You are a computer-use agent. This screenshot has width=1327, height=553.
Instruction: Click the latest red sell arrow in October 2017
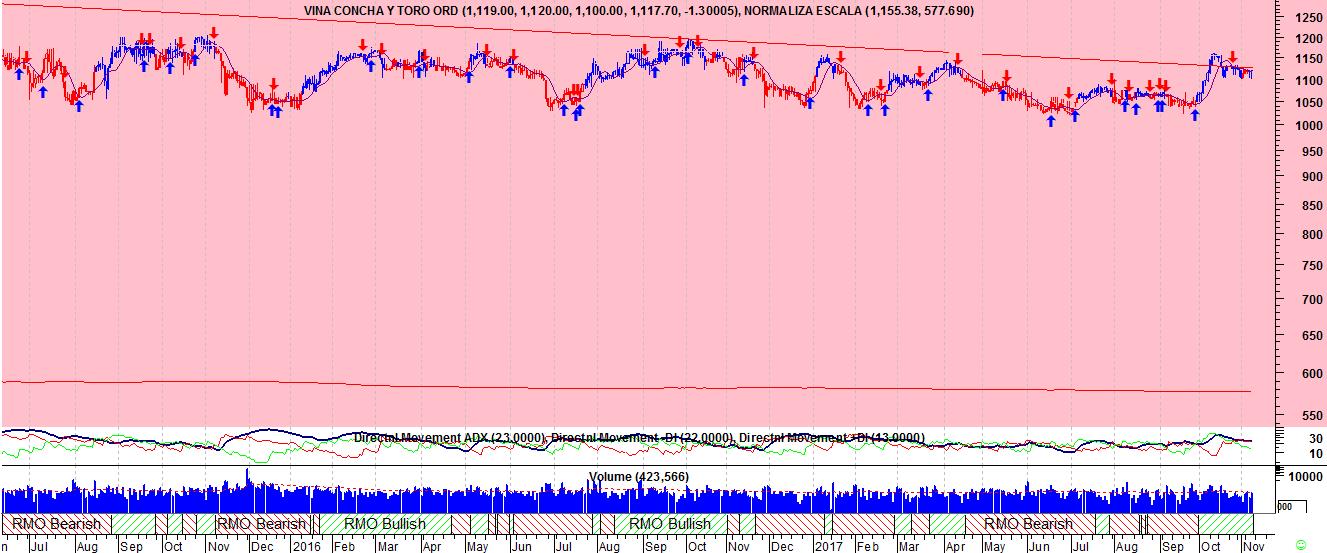[1233, 57]
